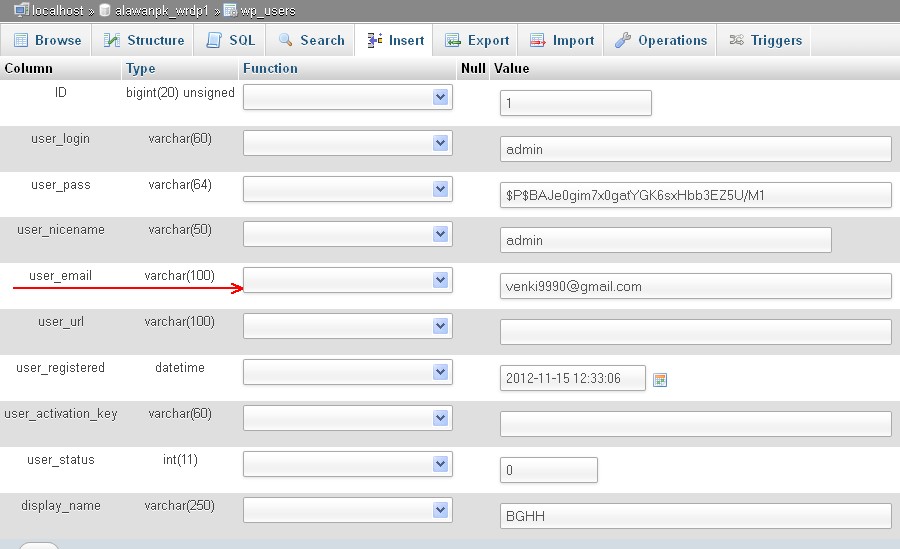Open the Import tab

[561, 40]
